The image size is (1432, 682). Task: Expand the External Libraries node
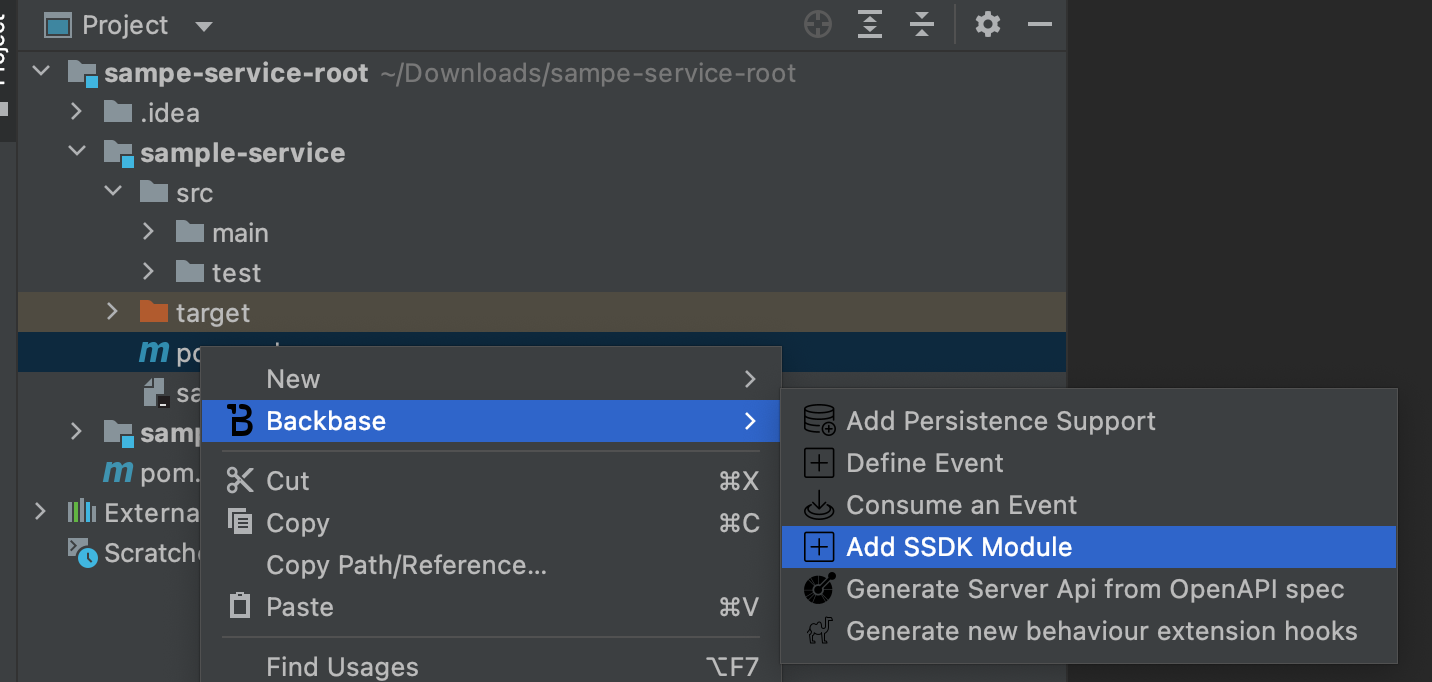pos(41,512)
